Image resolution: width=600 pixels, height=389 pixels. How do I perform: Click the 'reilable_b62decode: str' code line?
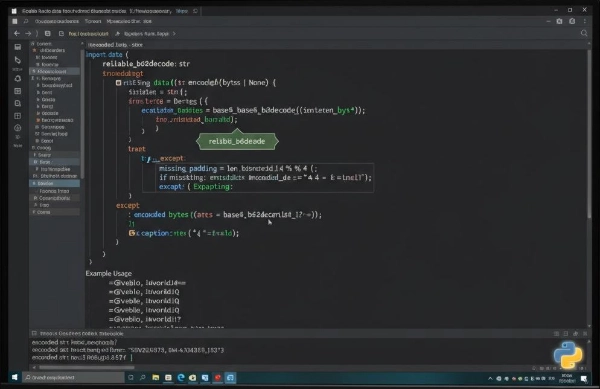click(146, 64)
